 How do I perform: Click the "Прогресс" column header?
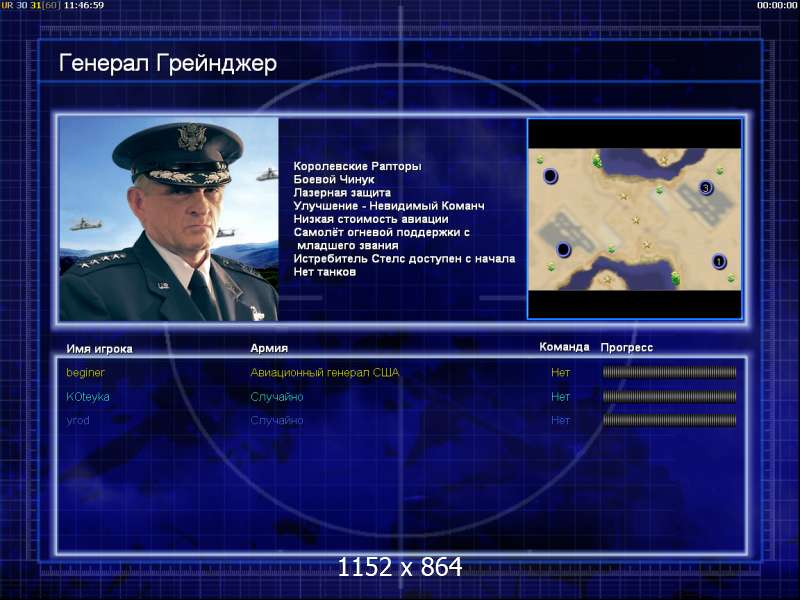[x=627, y=347]
